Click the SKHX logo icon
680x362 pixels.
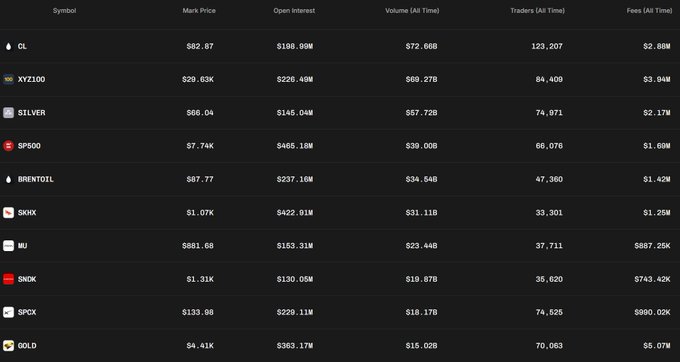[8, 213]
